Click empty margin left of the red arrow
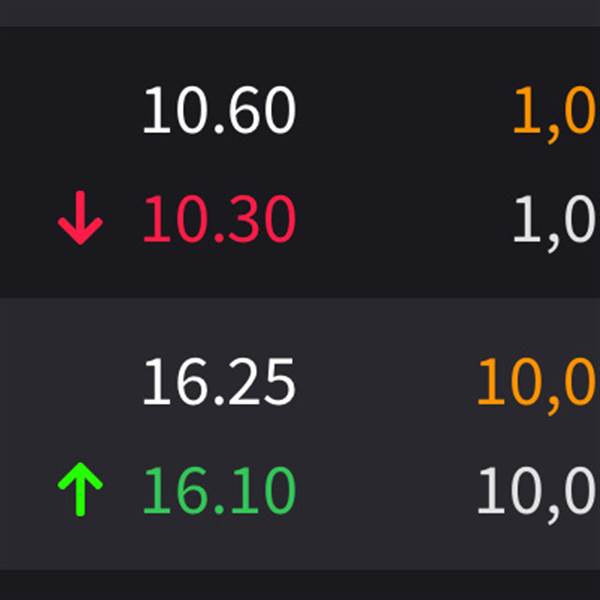 pyautogui.click(x=25, y=220)
